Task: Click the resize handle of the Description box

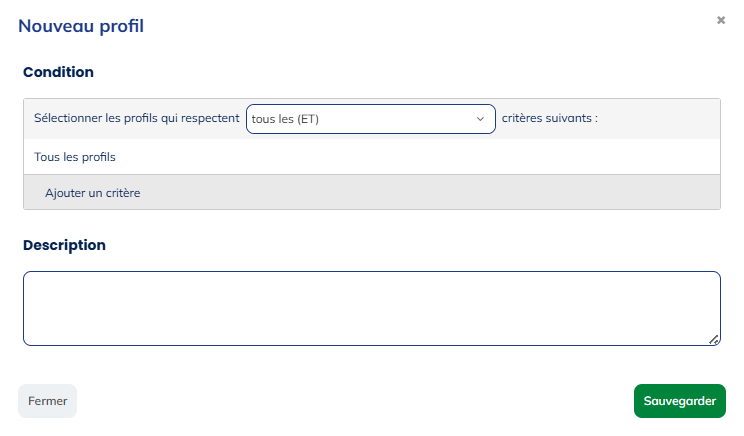Action: (714, 340)
